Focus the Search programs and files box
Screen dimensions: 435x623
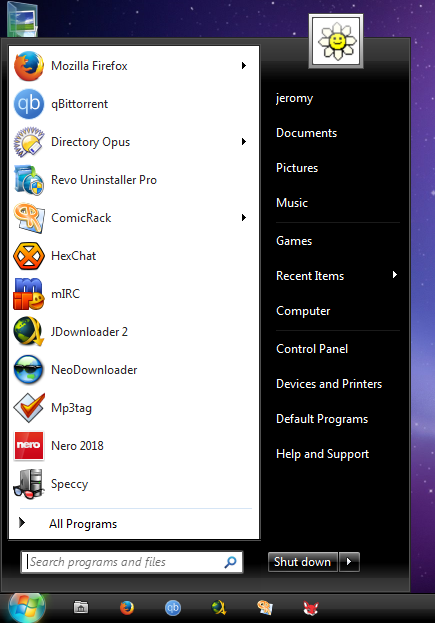(132, 562)
